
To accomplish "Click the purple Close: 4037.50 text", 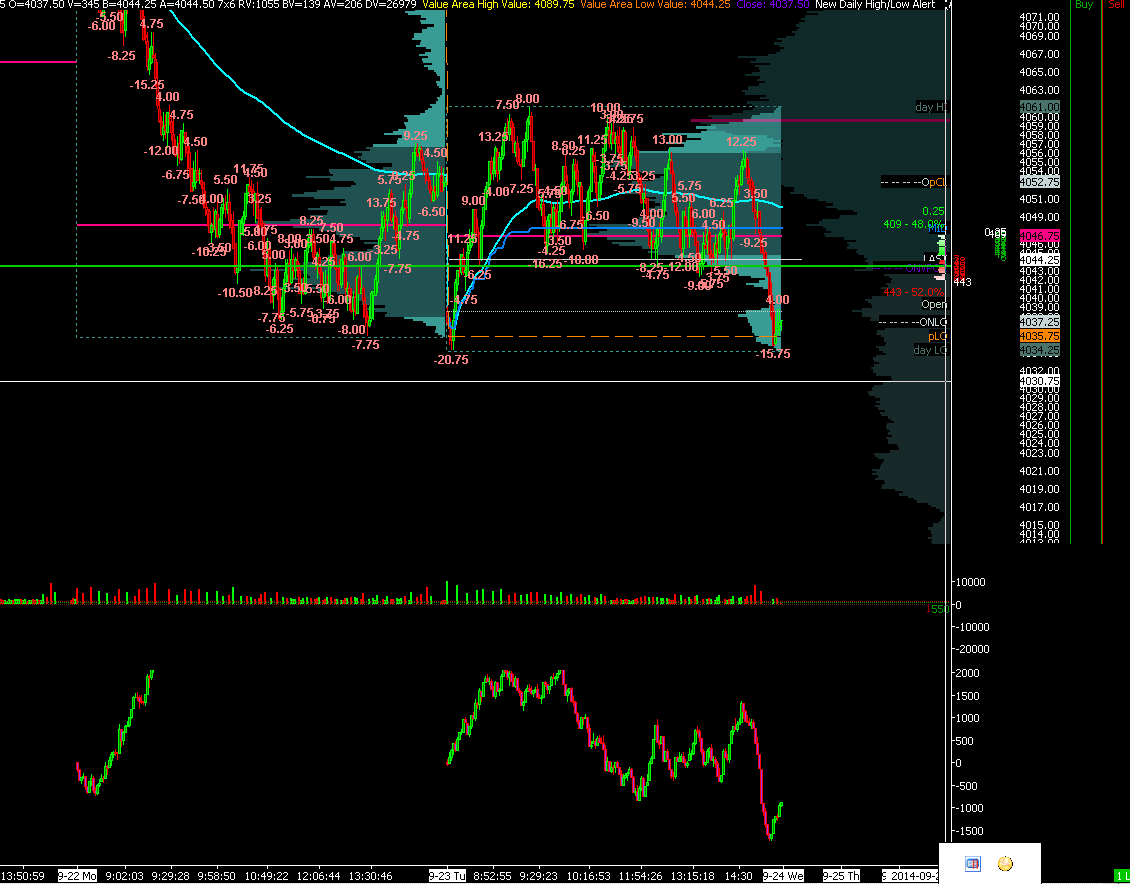I will (x=771, y=4).
